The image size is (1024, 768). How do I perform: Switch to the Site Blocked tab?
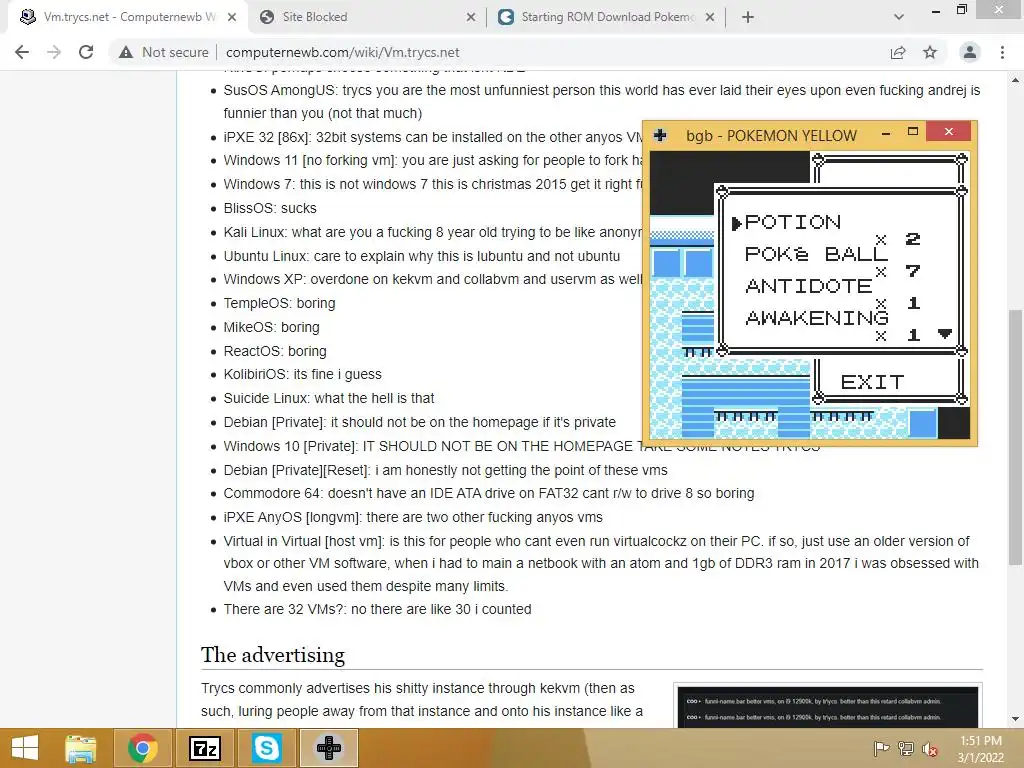368,17
